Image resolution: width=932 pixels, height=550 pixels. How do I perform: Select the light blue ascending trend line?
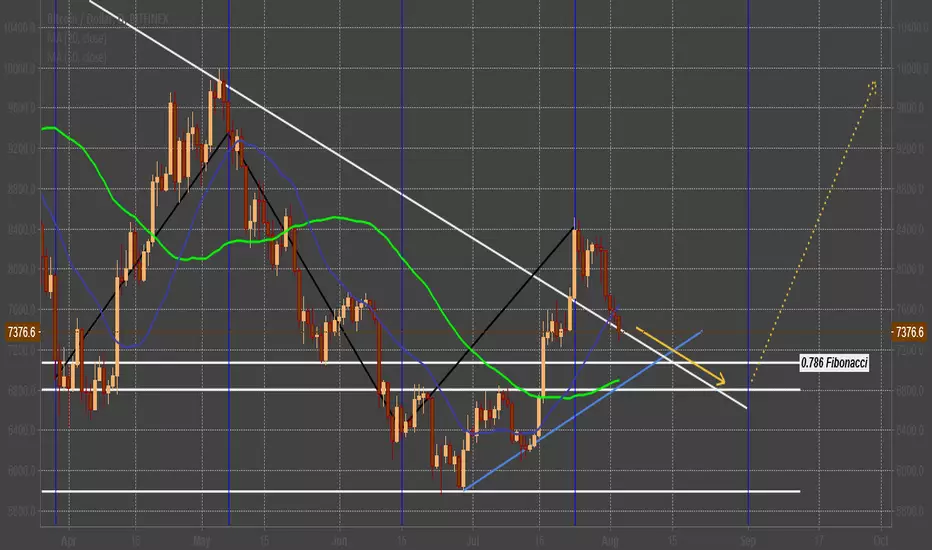click(582, 410)
